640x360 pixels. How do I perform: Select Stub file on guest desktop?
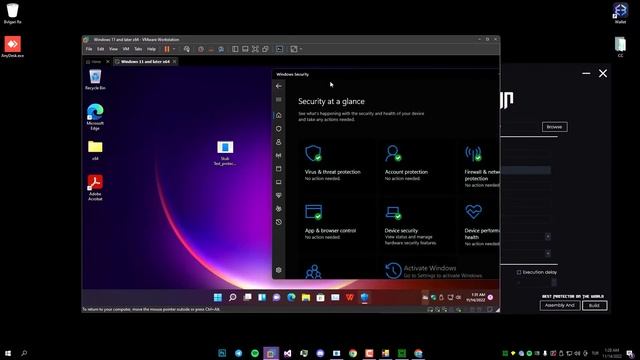(225, 153)
